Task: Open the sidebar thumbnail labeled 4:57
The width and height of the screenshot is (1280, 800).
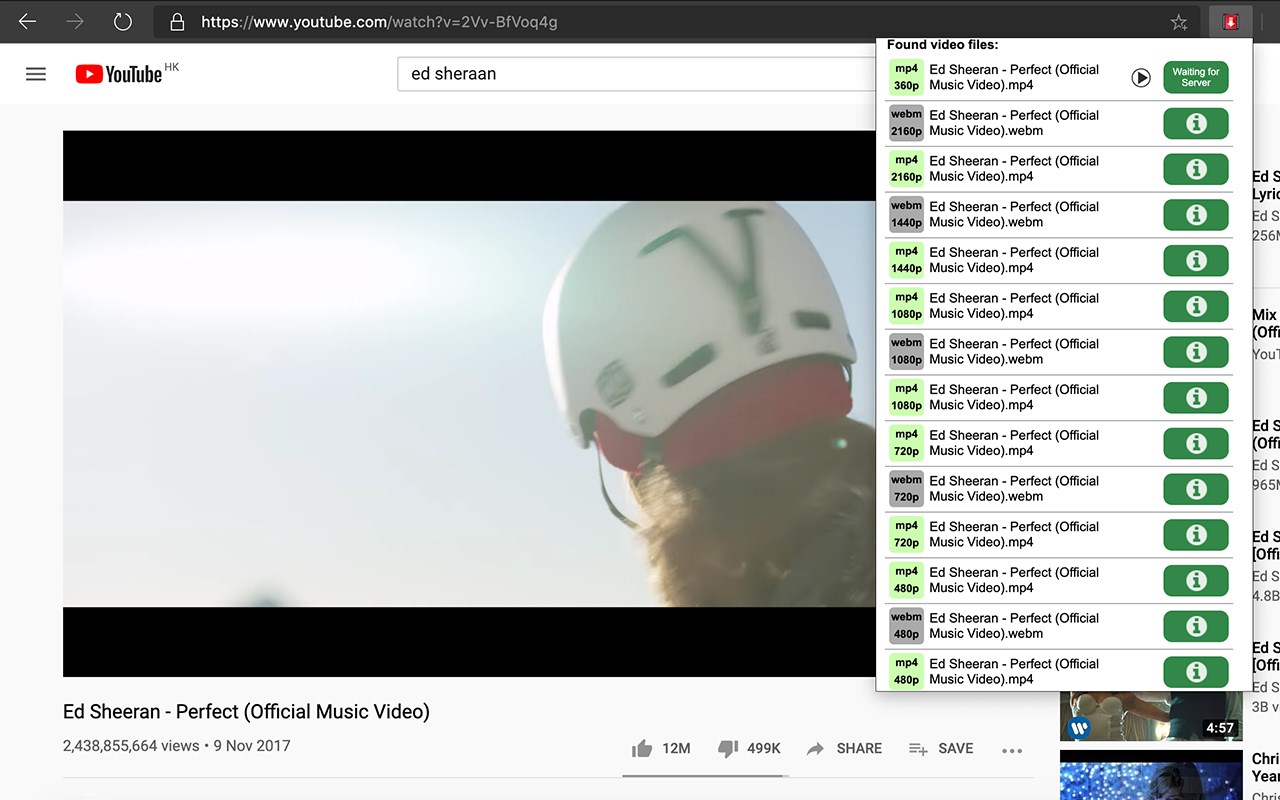Action: (x=1151, y=715)
